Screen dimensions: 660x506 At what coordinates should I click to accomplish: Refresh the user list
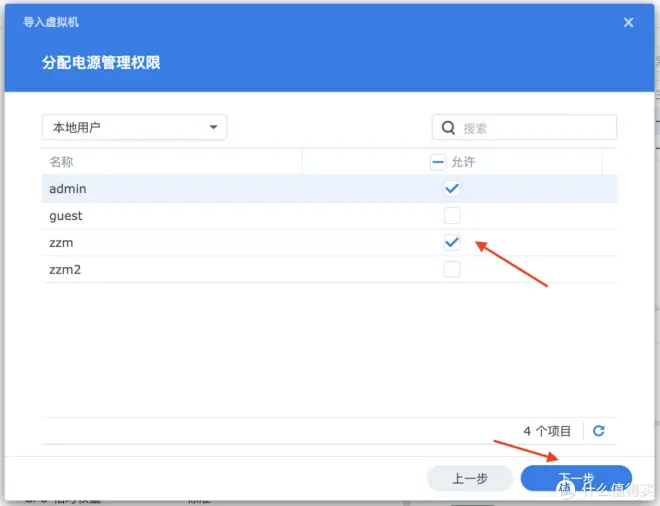pyautogui.click(x=599, y=431)
